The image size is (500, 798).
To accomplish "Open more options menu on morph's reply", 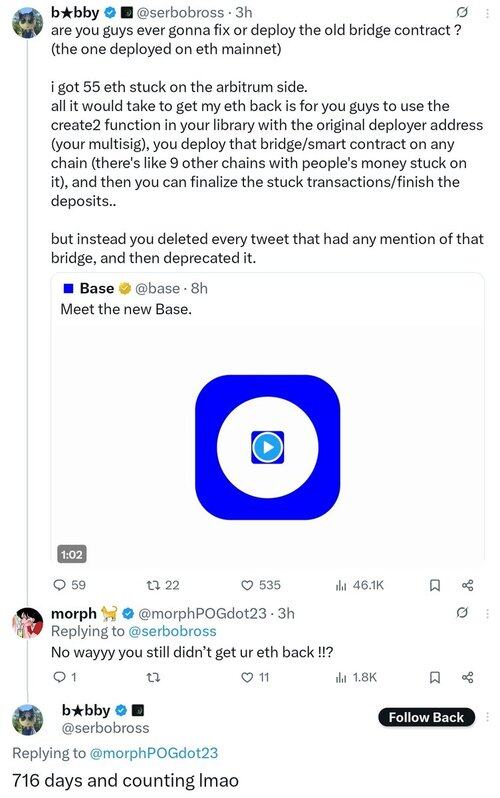I will [487, 614].
